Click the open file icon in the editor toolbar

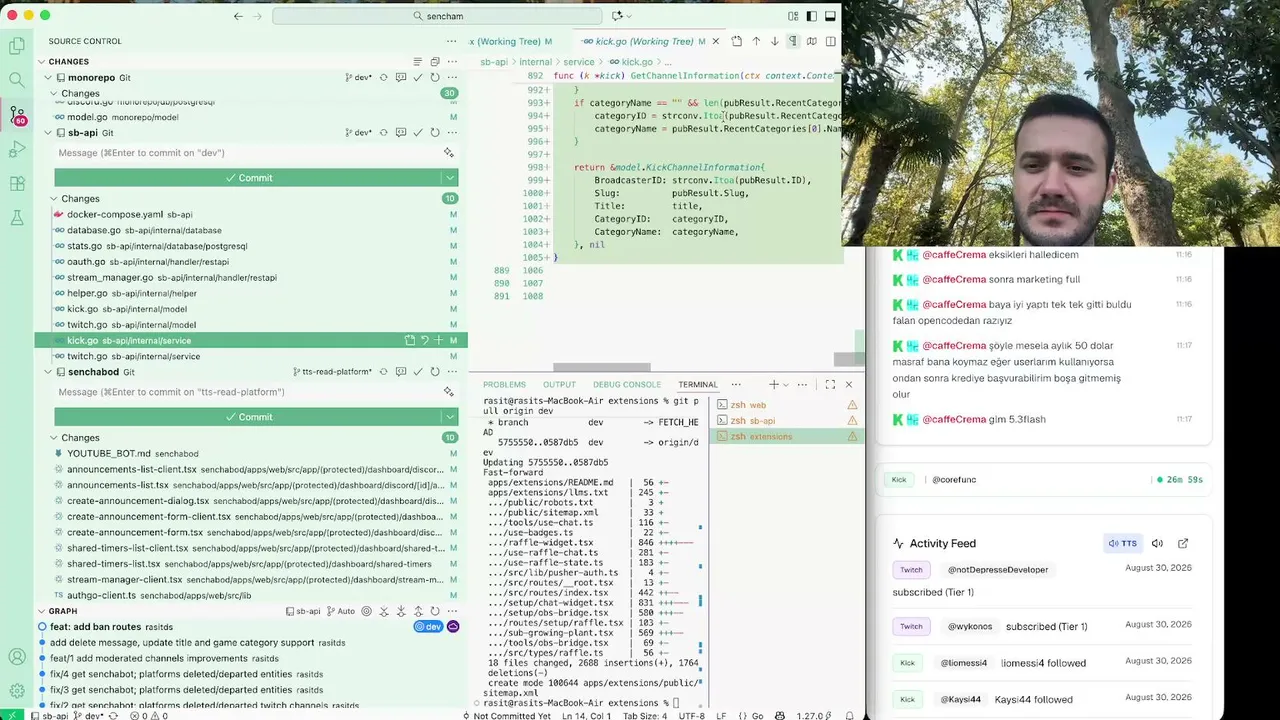[737, 41]
